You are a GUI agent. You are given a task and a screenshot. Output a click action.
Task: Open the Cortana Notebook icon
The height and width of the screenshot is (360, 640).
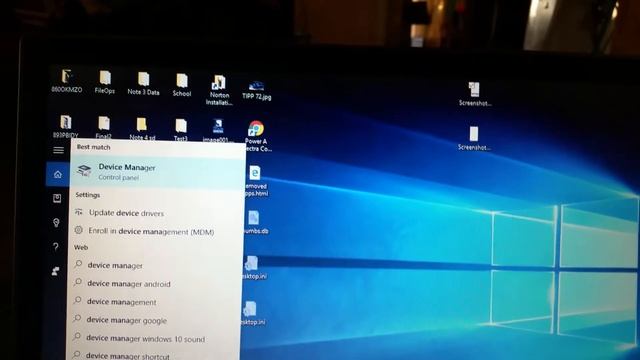pos(57,198)
